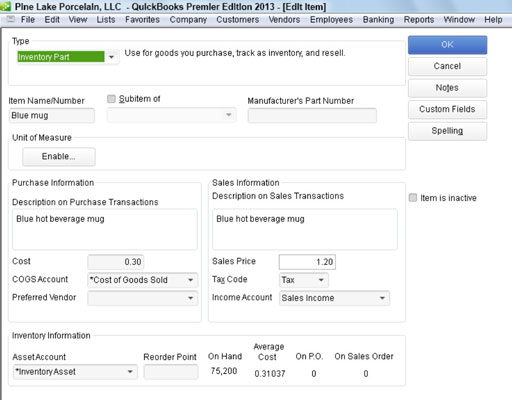Screen dimensions: 512x400
Task: Toggle the Item is inactive checkbox
Action: click(x=413, y=198)
